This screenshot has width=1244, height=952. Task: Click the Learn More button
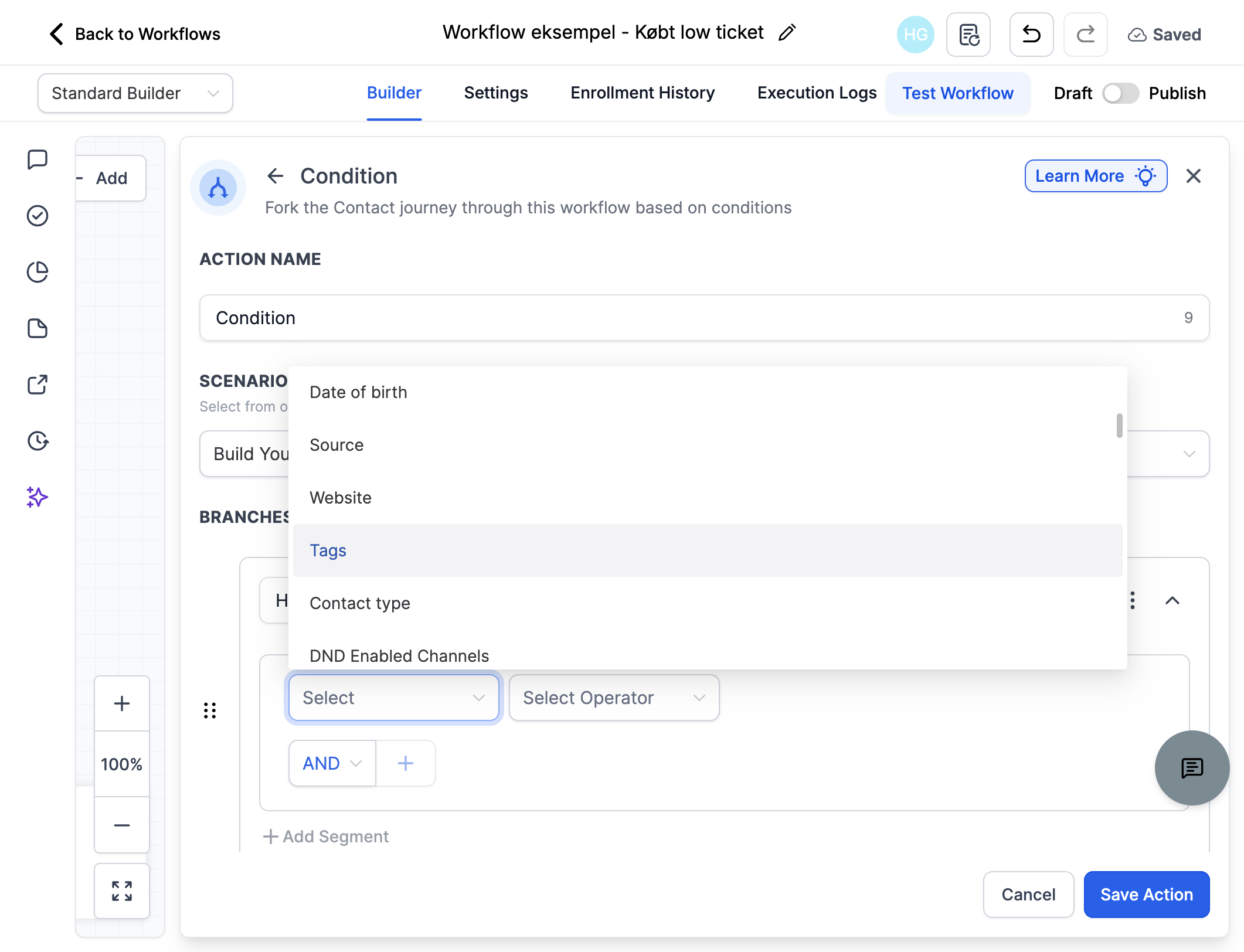[1096, 176]
